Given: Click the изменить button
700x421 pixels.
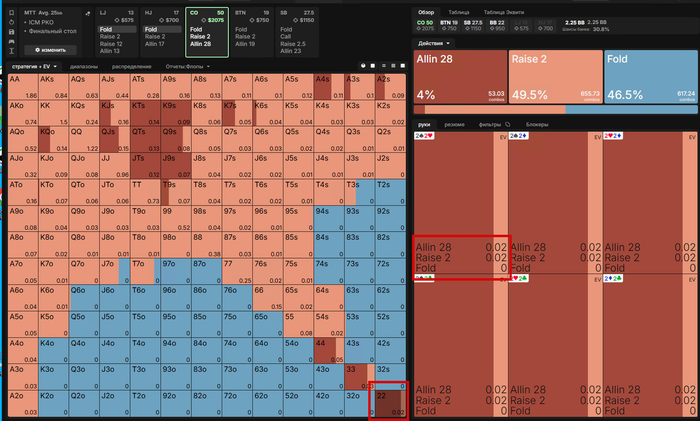Looking at the screenshot, I should (x=50, y=50).
